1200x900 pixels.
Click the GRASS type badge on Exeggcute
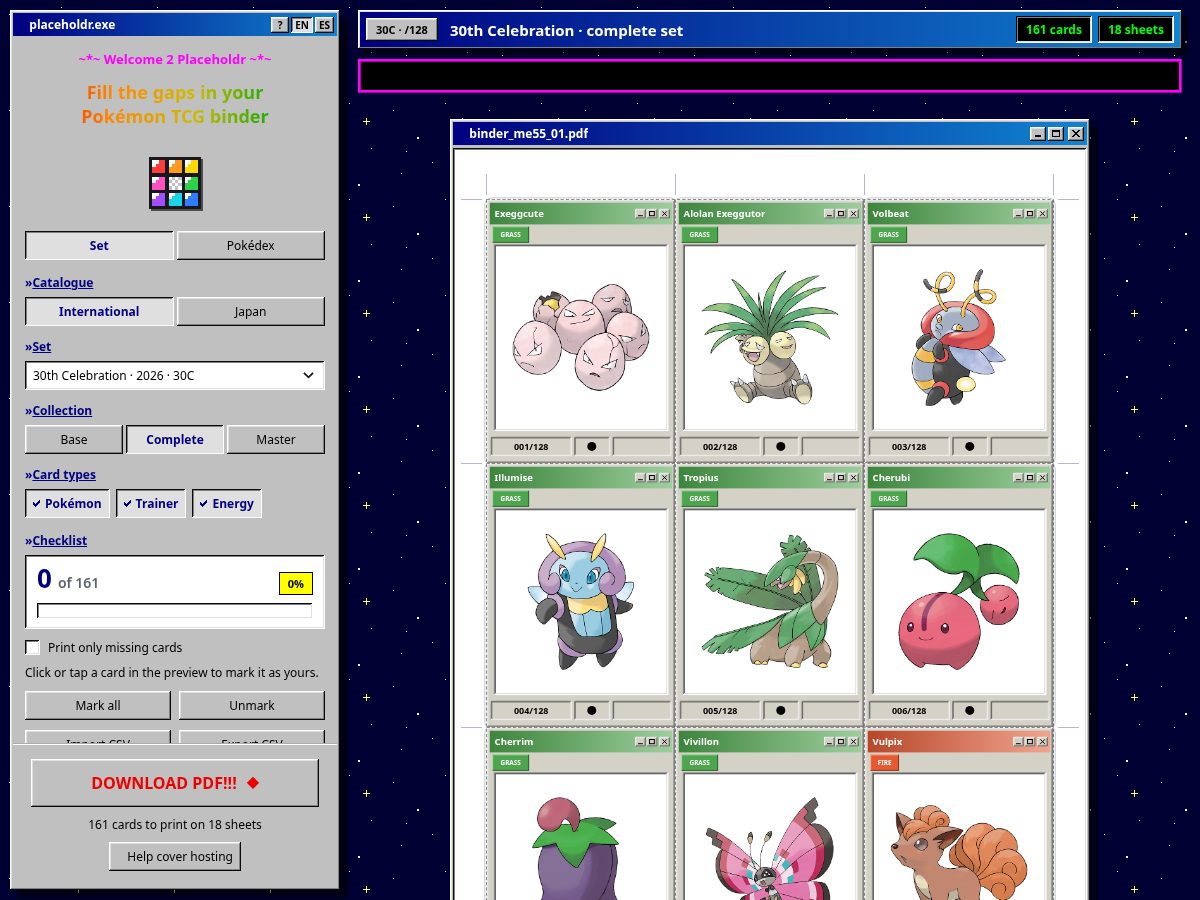pyautogui.click(x=511, y=235)
